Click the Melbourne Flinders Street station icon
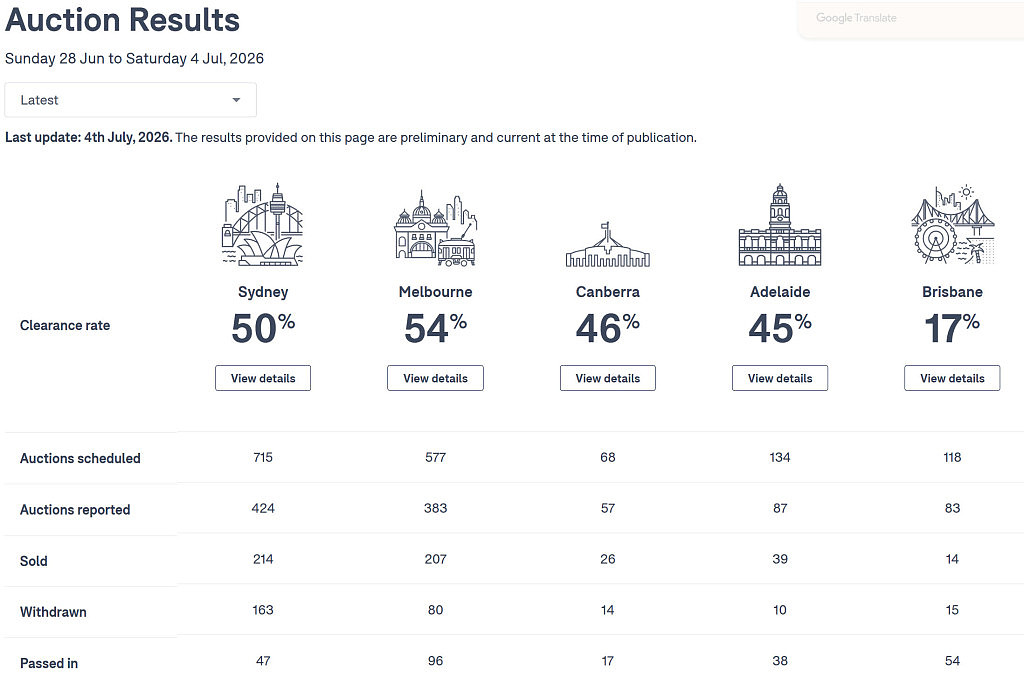The height and width of the screenshot is (692, 1024). (436, 228)
